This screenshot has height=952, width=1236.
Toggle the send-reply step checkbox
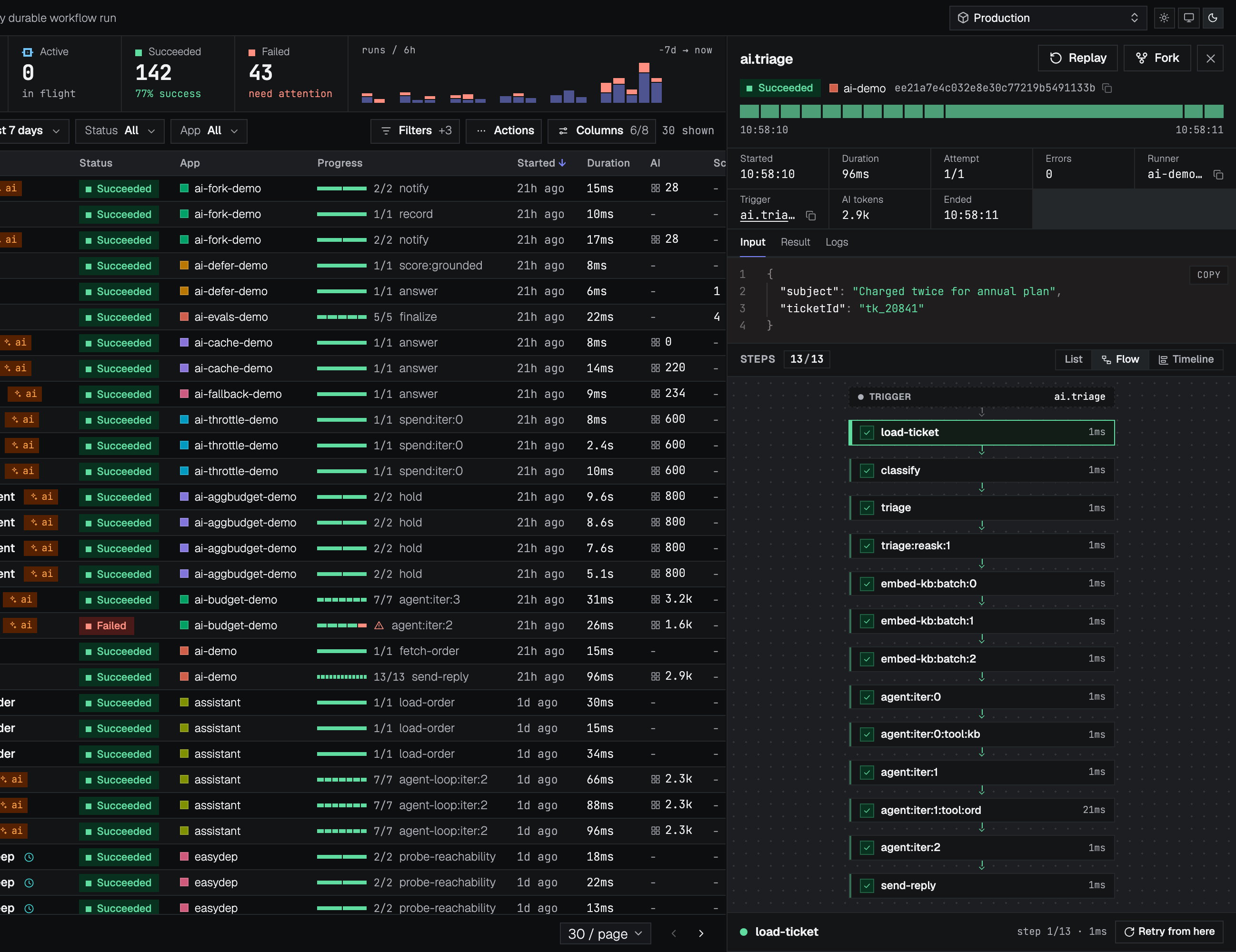pyautogui.click(x=867, y=886)
